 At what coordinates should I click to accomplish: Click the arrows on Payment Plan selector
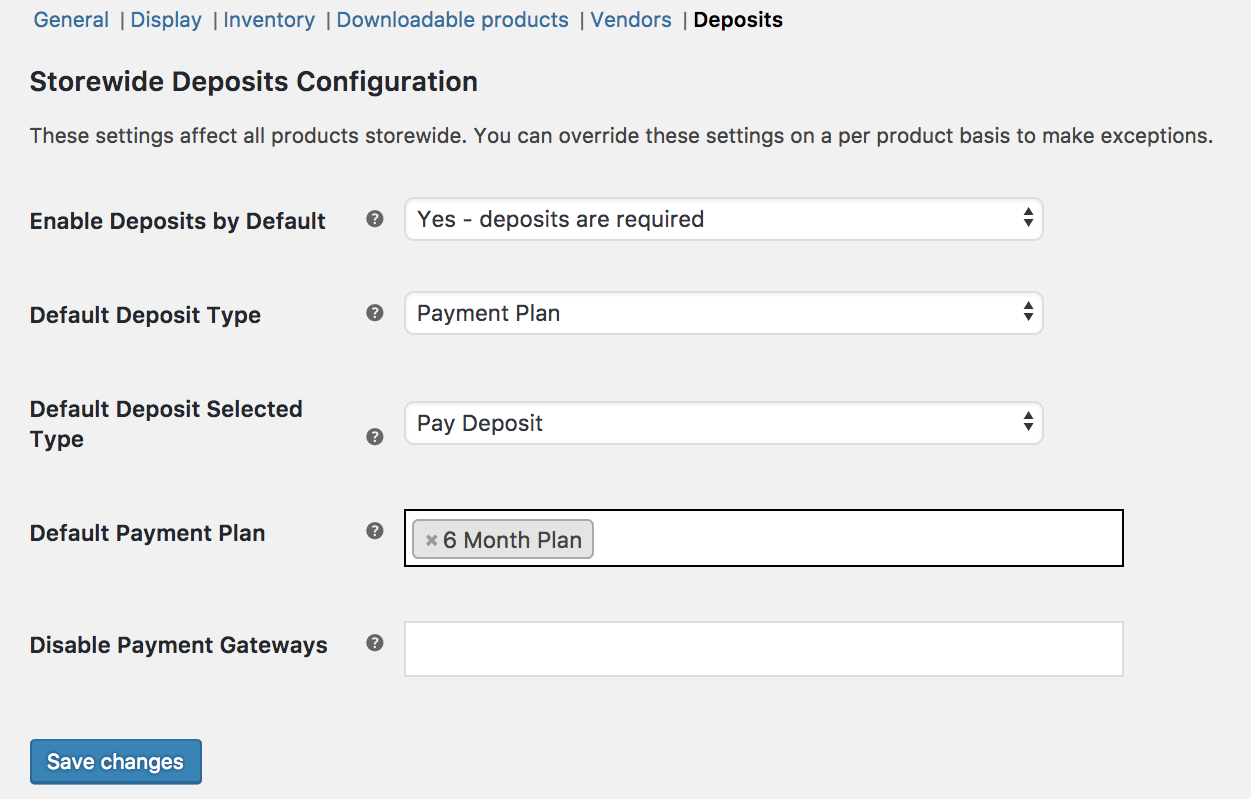pos(1028,313)
